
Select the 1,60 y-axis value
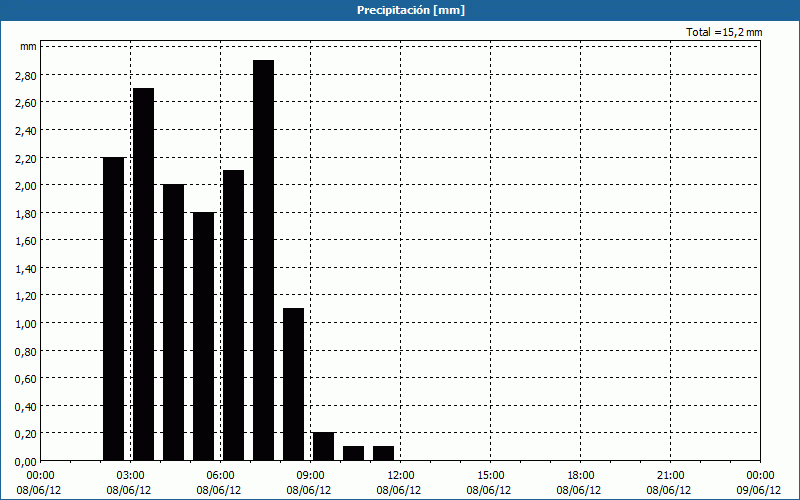[x=26, y=241]
